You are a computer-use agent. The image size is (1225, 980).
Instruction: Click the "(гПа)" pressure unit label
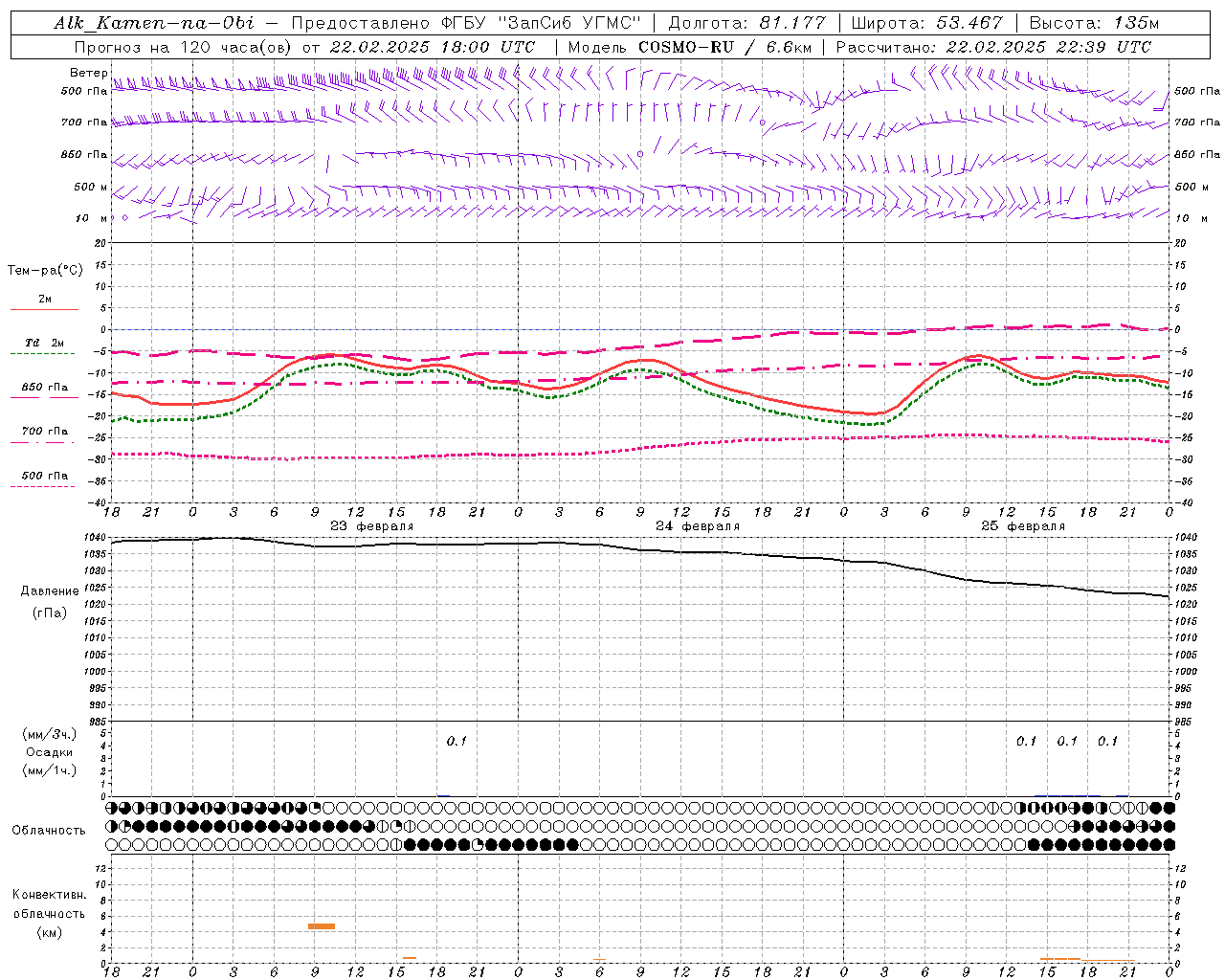50,613
